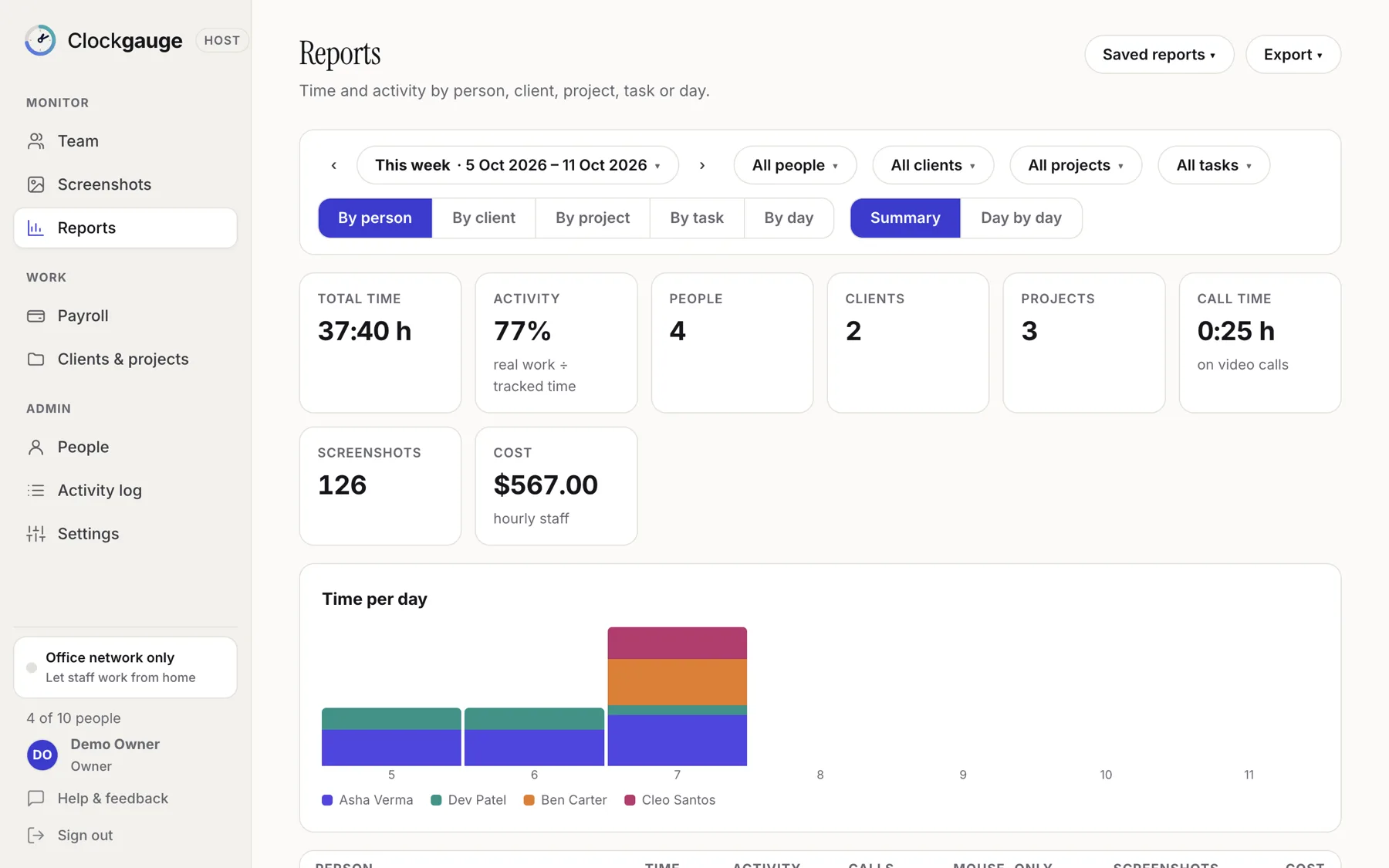This screenshot has height=868, width=1389.
Task: Go to previous week arrow
Action: (x=334, y=165)
